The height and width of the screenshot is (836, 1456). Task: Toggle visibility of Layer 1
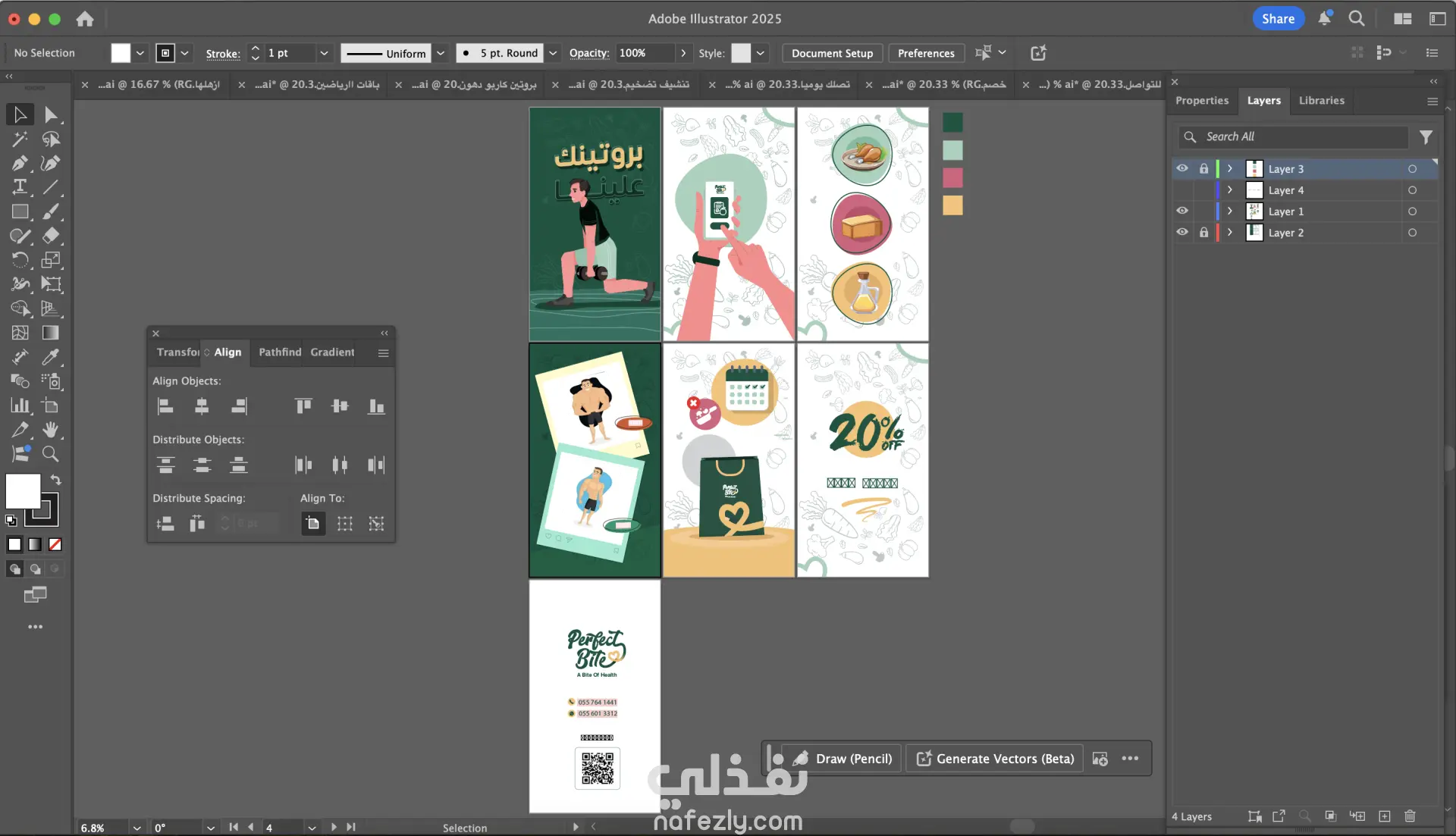tap(1182, 211)
